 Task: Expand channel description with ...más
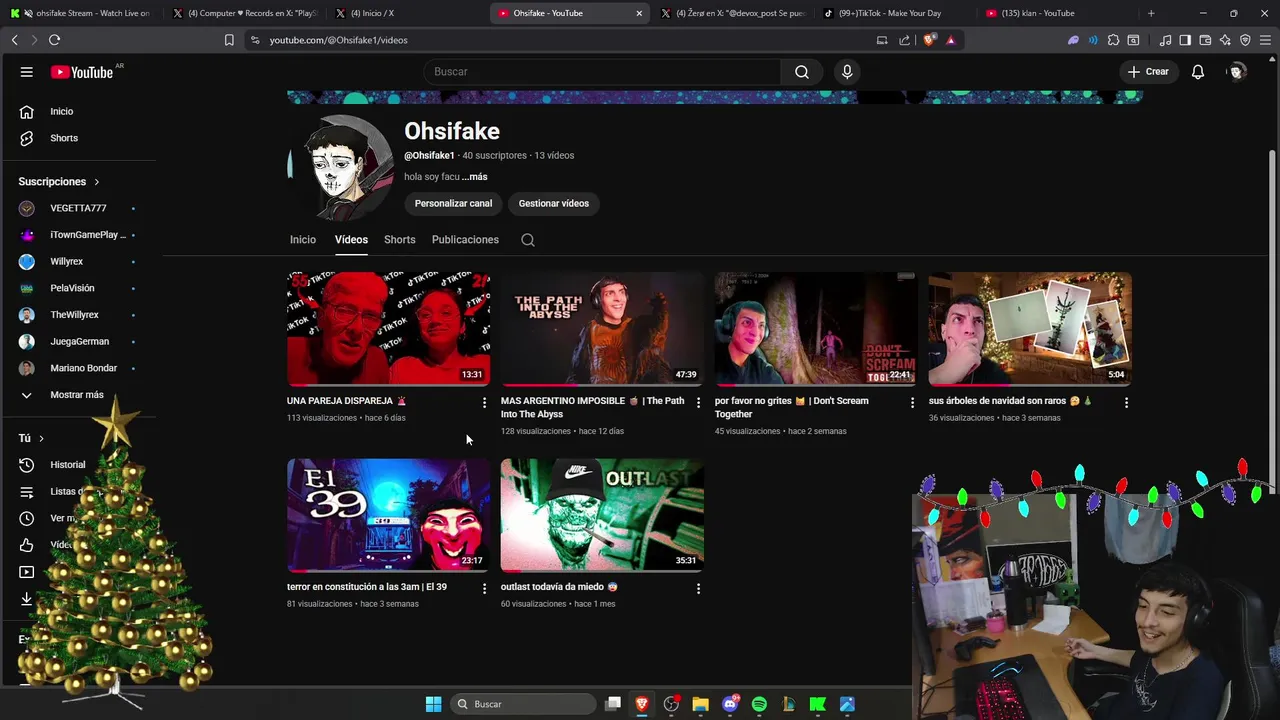point(475,177)
